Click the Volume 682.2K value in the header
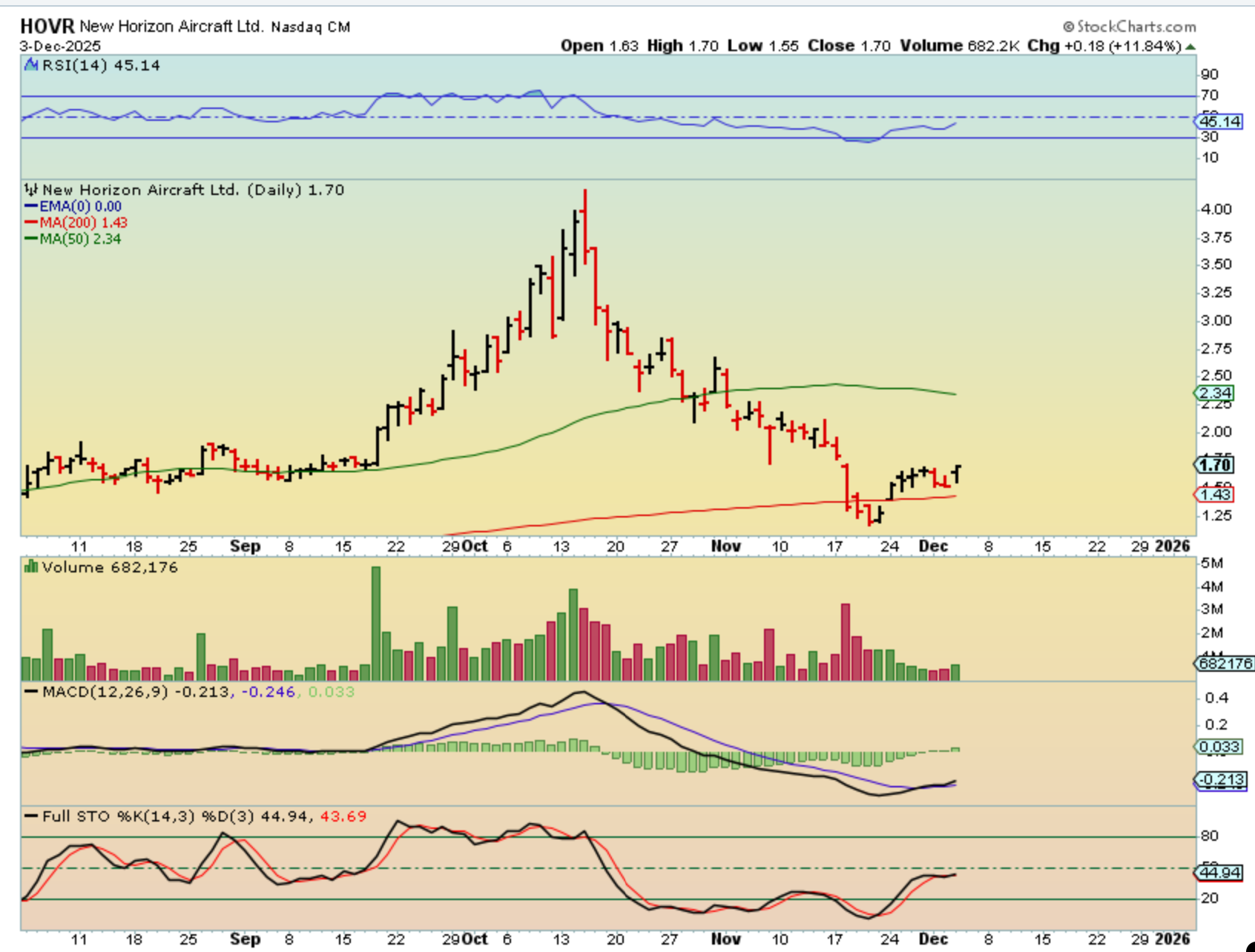 [959, 46]
